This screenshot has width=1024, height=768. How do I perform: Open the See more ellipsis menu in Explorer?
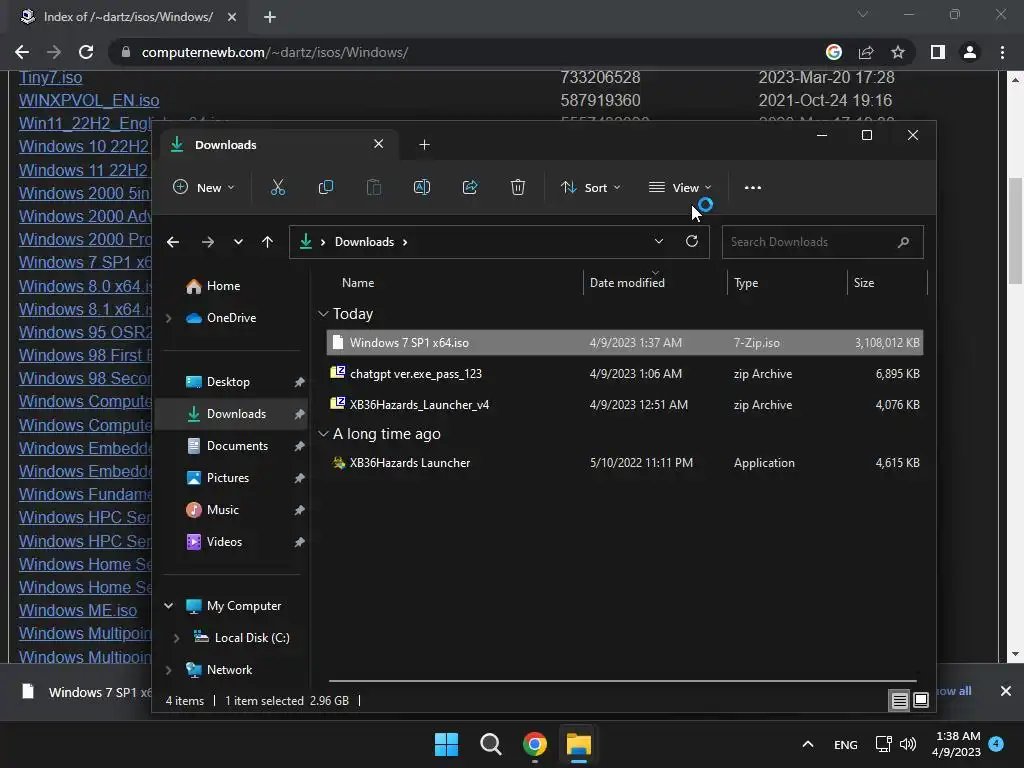click(x=752, y=187)
